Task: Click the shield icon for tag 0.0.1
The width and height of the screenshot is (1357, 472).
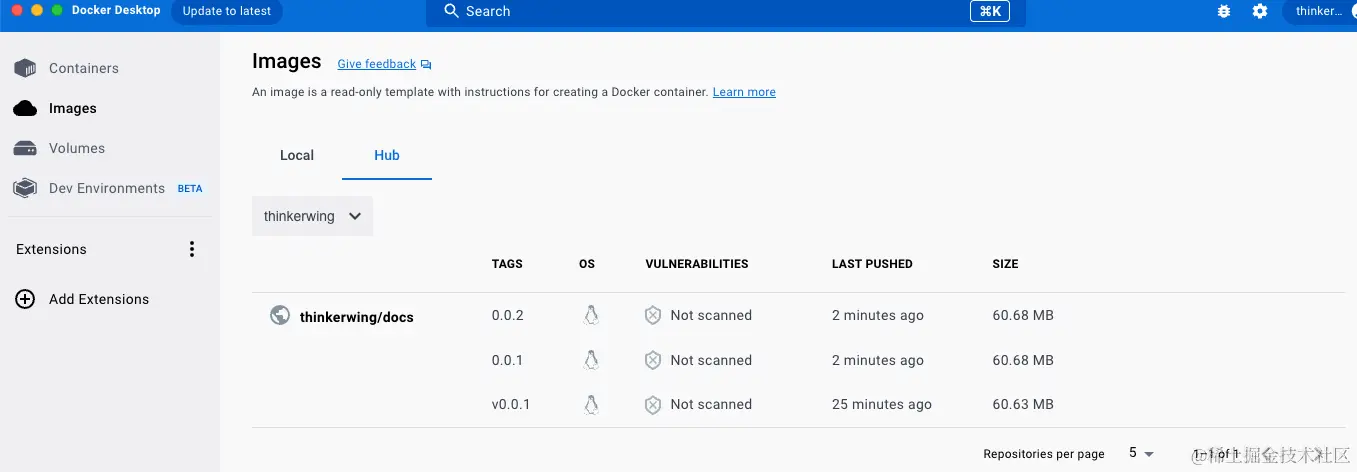Action: click(653, 360)
